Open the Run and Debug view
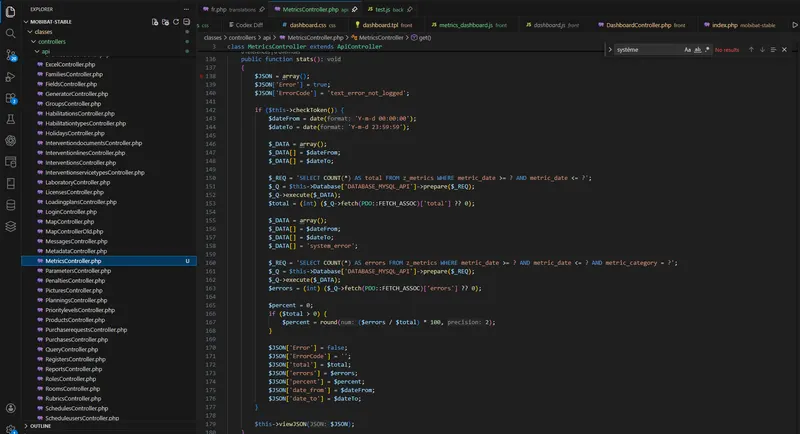The width and height of the screenshot is (800, 434). click(10, 76)
